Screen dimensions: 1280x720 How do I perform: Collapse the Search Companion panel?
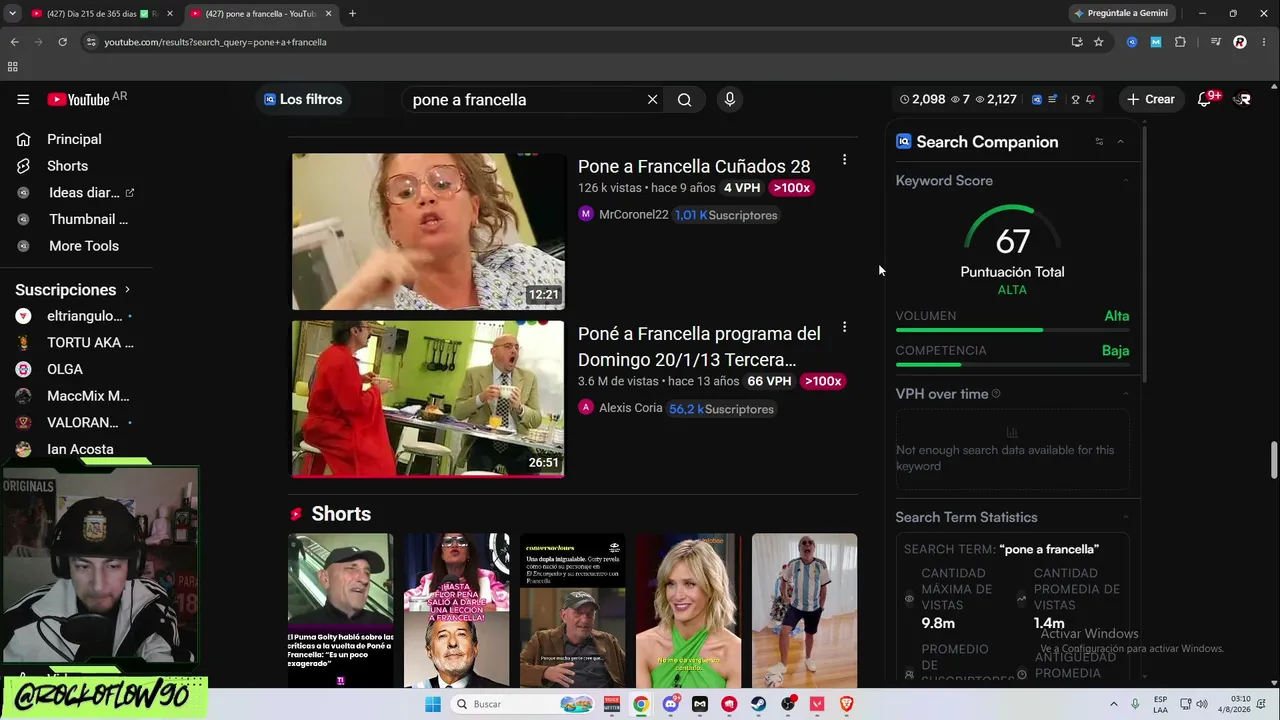[x=1120, y=142]
